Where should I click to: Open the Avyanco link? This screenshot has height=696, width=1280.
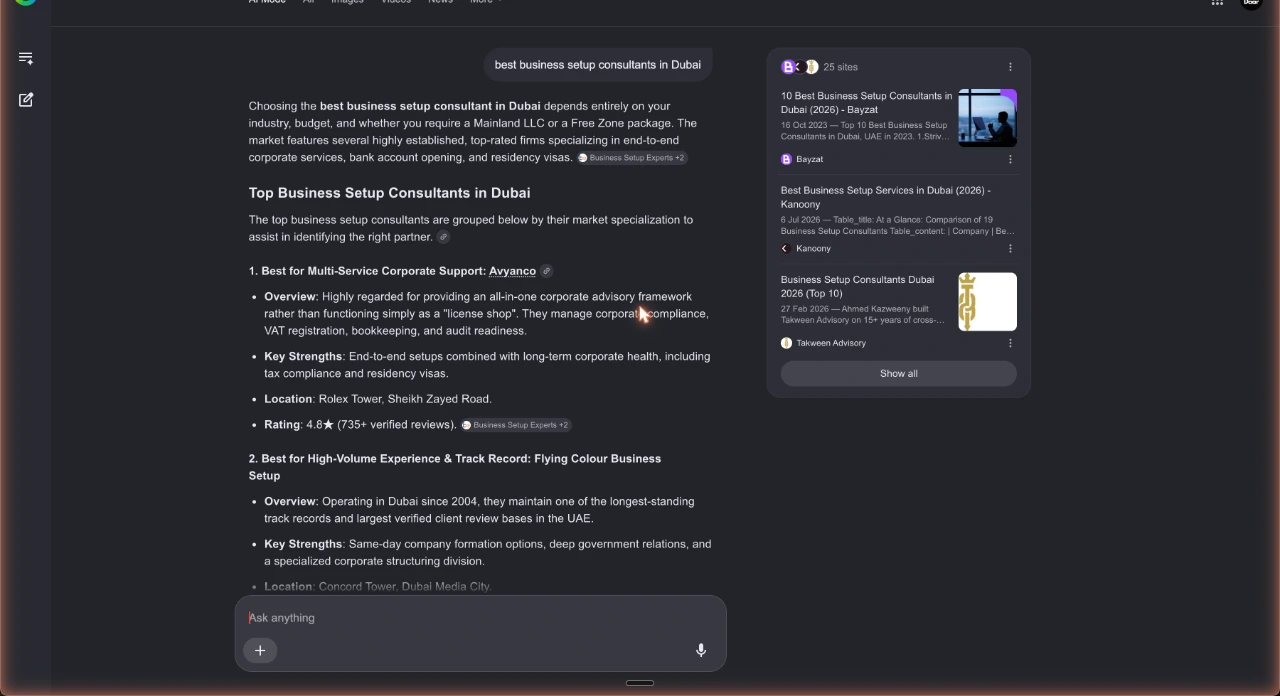tap(512, 271)
